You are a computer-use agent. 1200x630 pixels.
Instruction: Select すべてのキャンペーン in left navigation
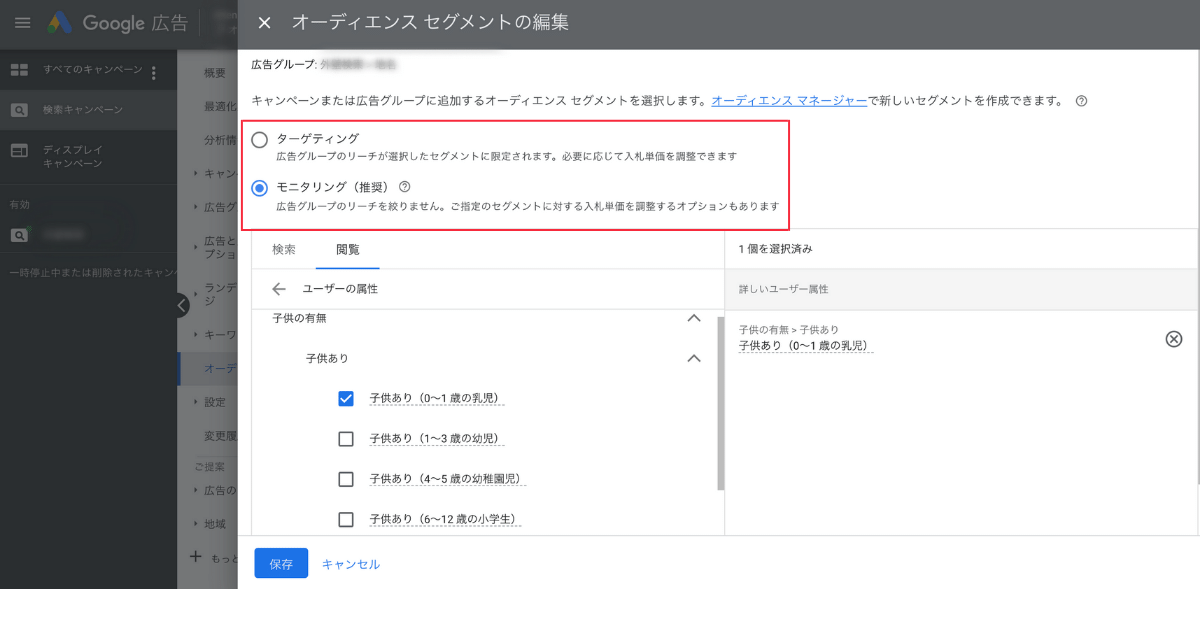(92, 70)
